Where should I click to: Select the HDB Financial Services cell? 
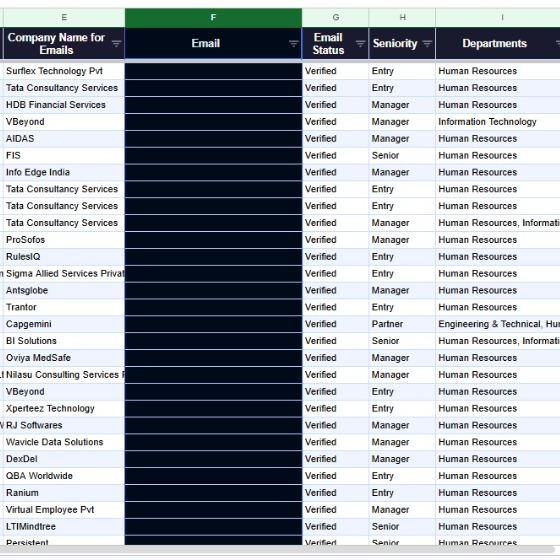point(64,105)
